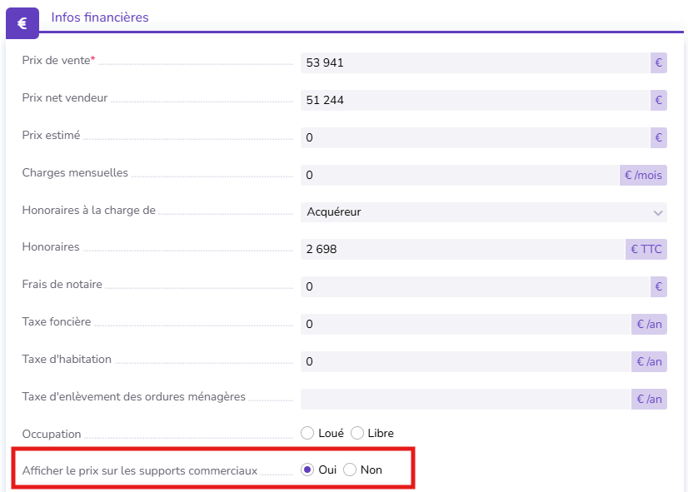
Task: Click the € /an badge on Taxe foncière
Action: pos(649,324)
